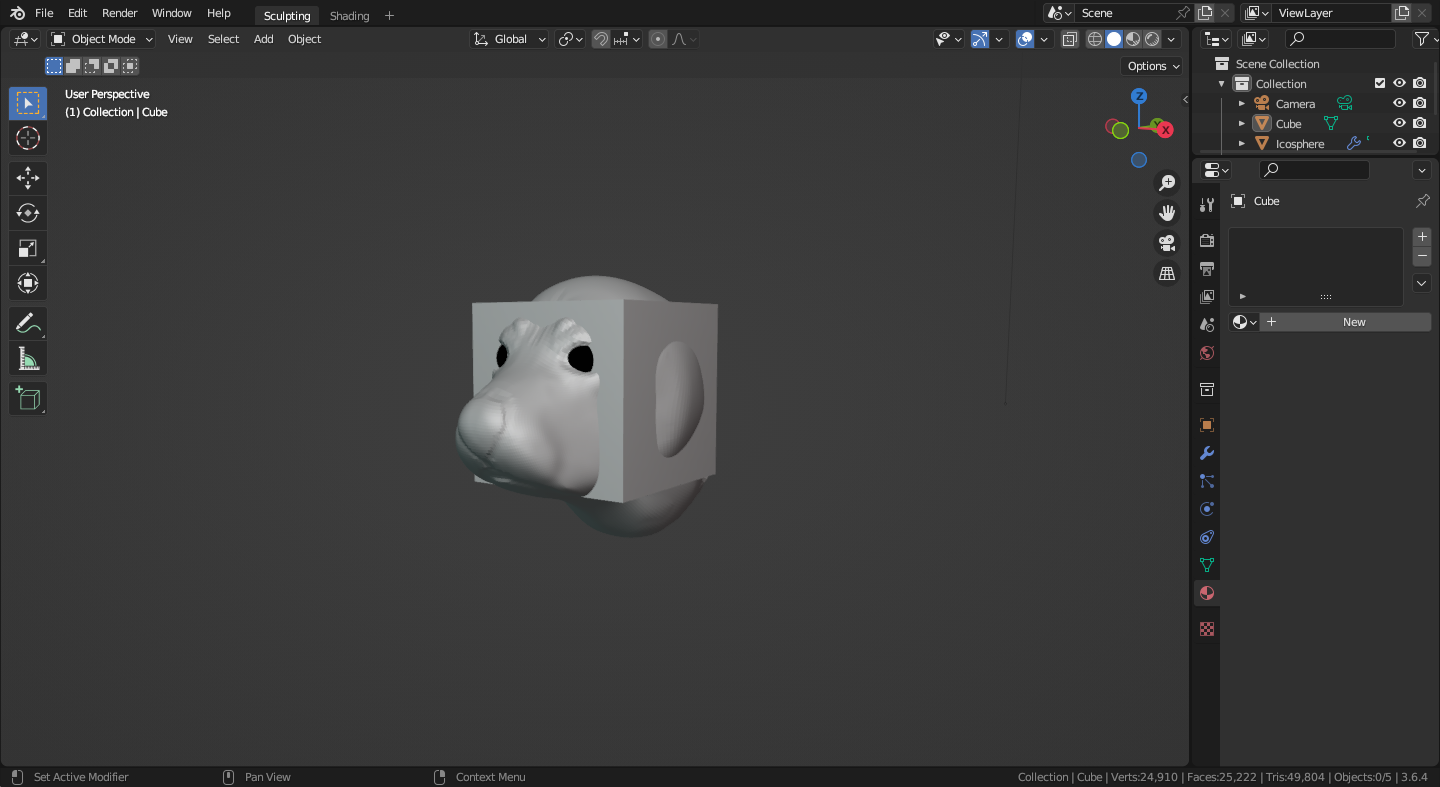Select the Cursor tool in toolbar

pyautogui.click(x=28, y=138)
